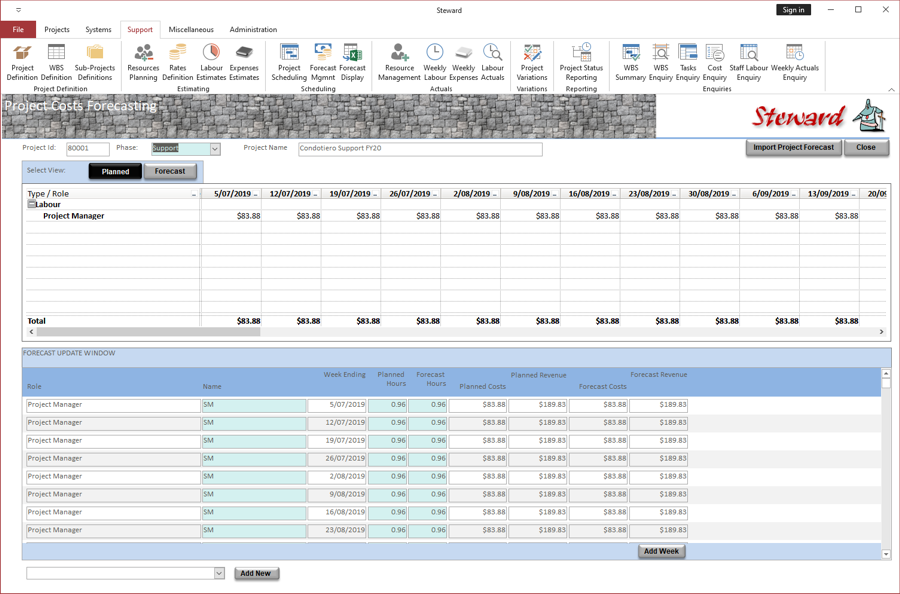
Task: Open WBS Summary enquiry
Action: 630,63
